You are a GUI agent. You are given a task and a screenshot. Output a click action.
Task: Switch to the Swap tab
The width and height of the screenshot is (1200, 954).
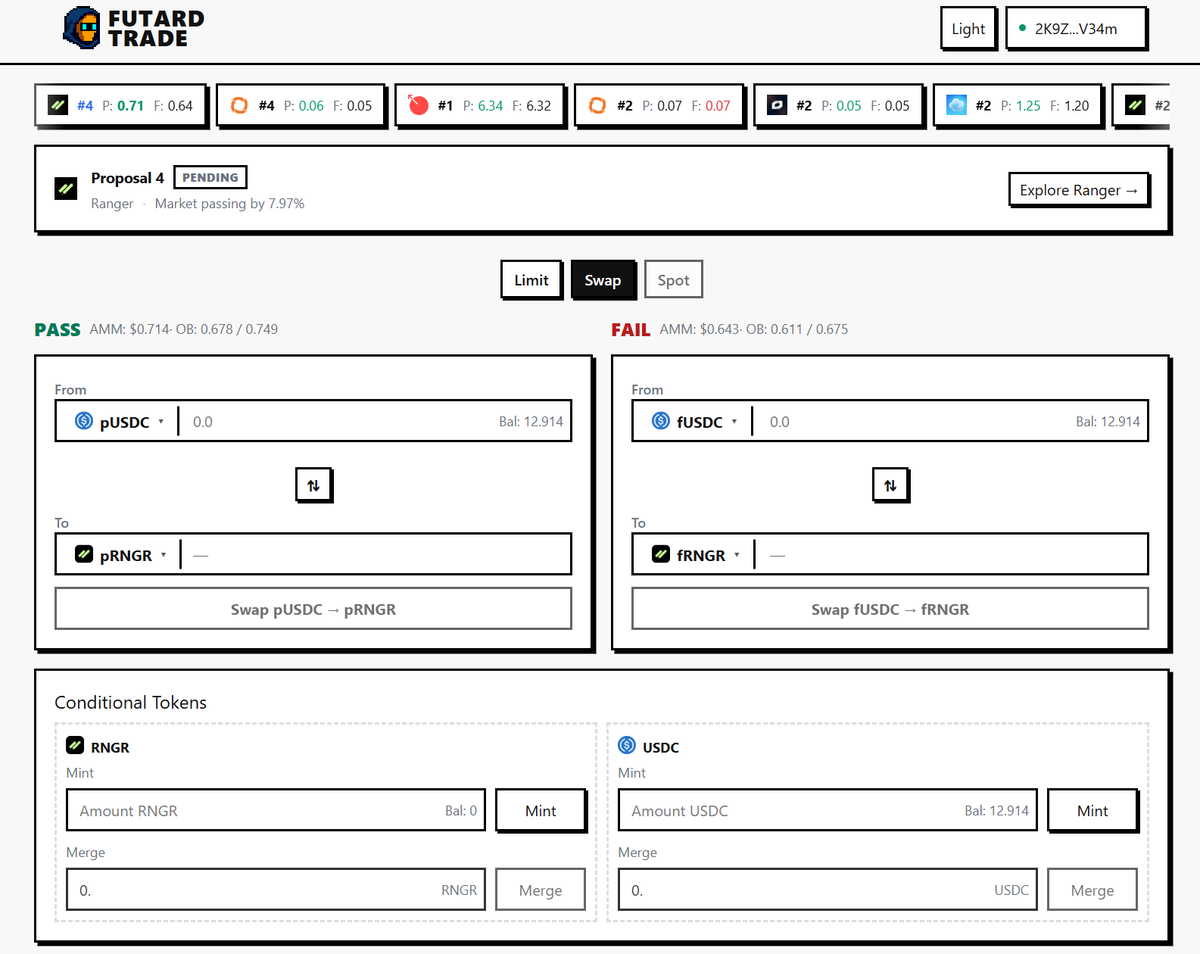point(603,280)
